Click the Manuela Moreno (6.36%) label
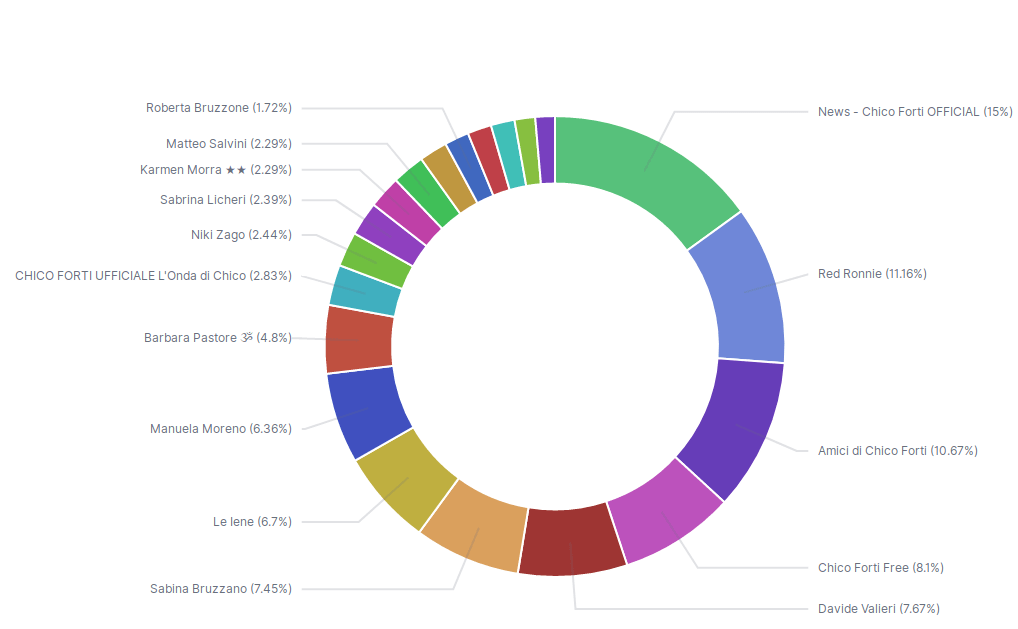Image resolution: width=1018 pixels, height=629 pixels. coord(221,429)
